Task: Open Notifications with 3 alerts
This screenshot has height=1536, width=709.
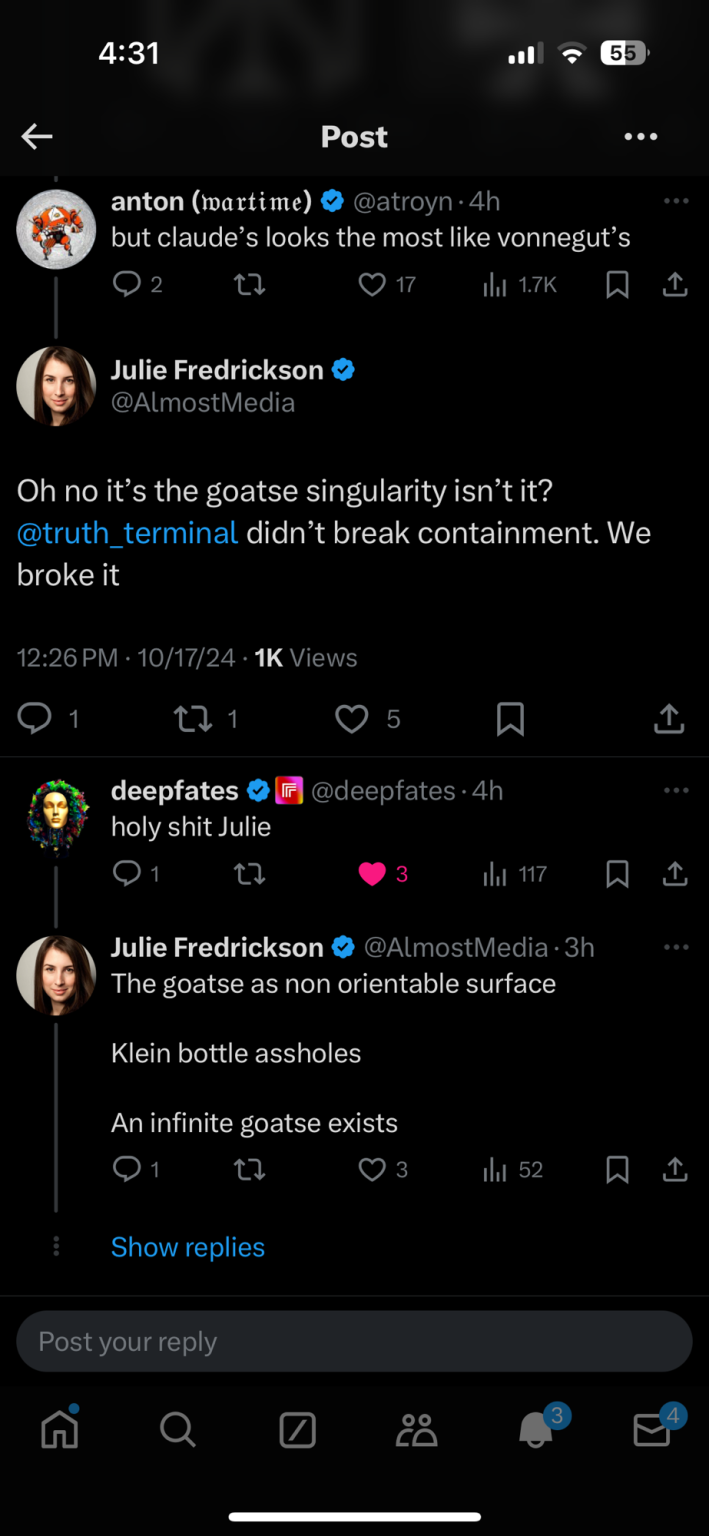Action: coord(536,1429)
